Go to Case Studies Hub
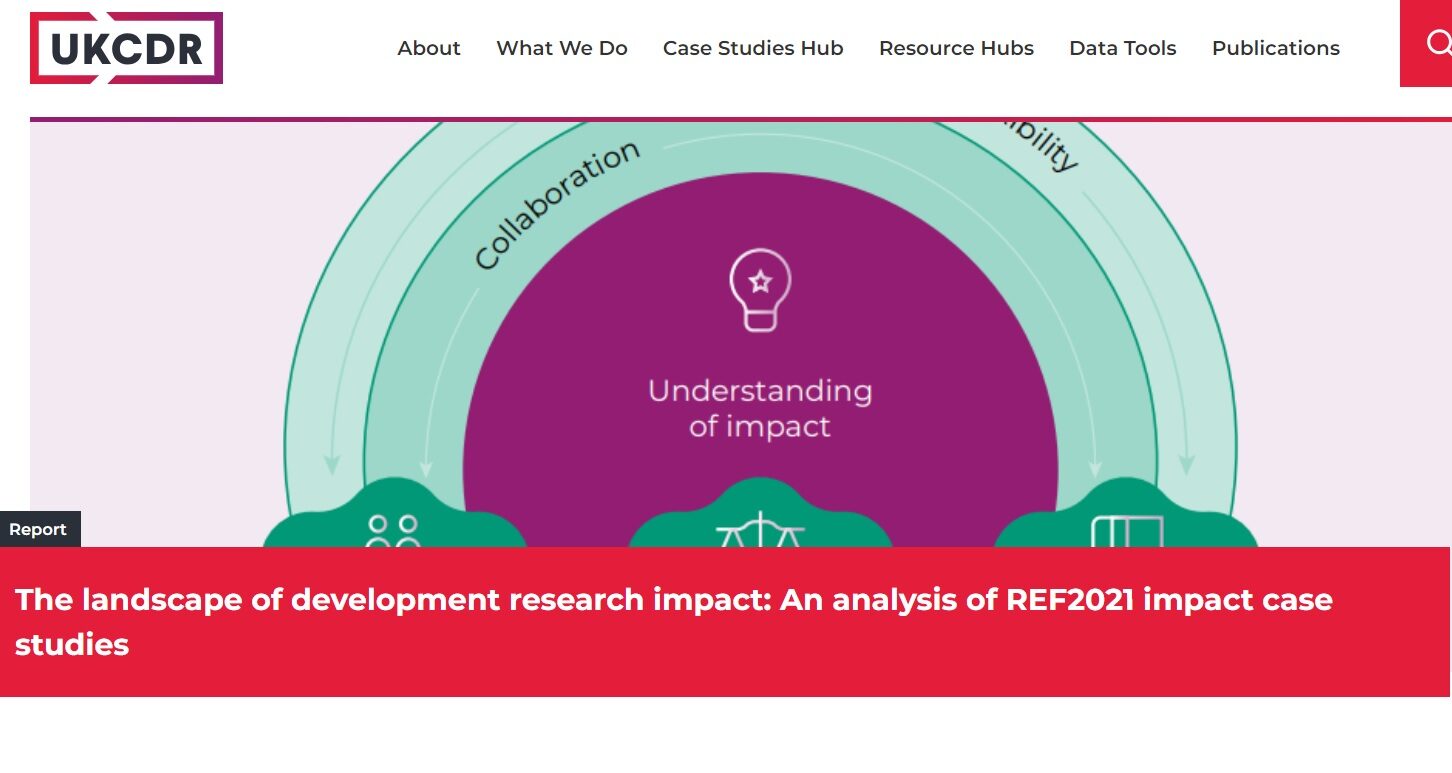The width and height of the screenshot is (1452, 773). 753,48
